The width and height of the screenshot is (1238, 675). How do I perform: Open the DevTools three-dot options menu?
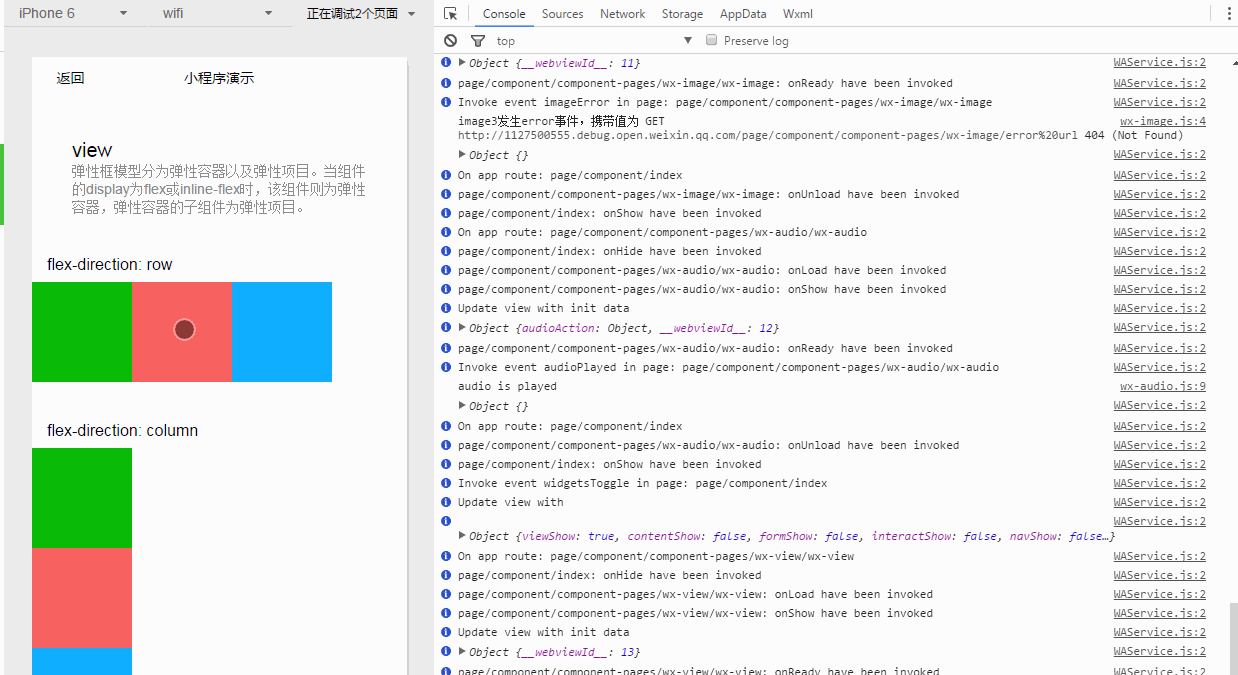click(1228, 14)
